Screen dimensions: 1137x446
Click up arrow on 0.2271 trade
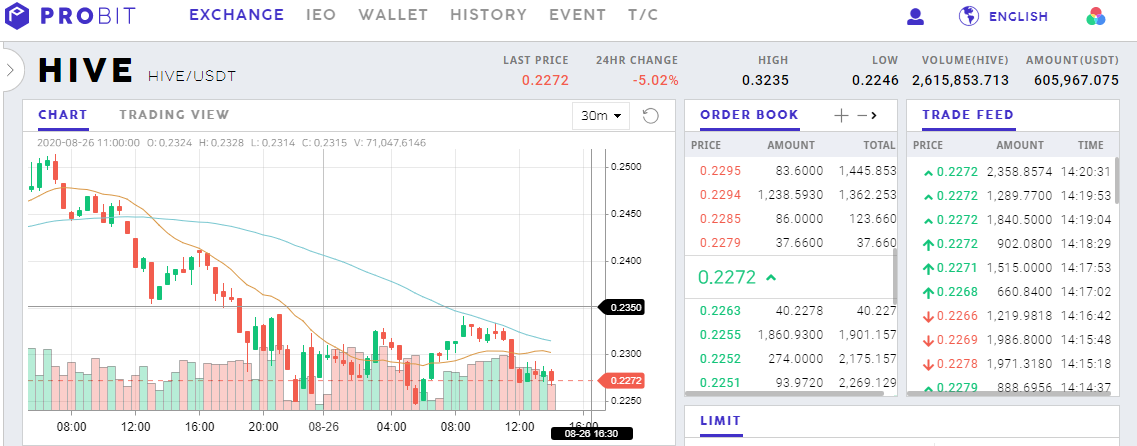click(928, 268)
